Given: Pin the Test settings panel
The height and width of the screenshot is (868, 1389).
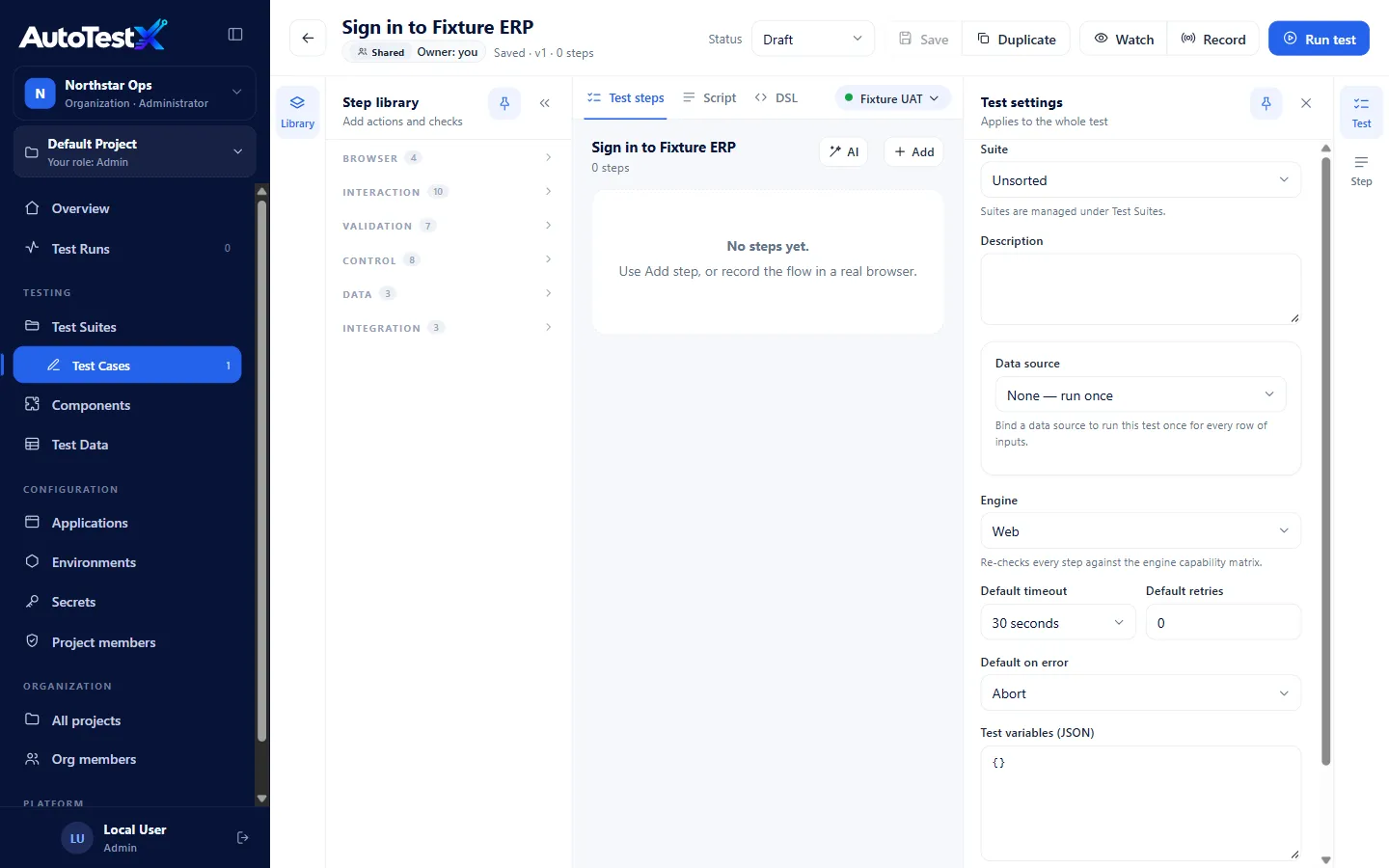Looking at the screenshot, I should click(1266, 103).
